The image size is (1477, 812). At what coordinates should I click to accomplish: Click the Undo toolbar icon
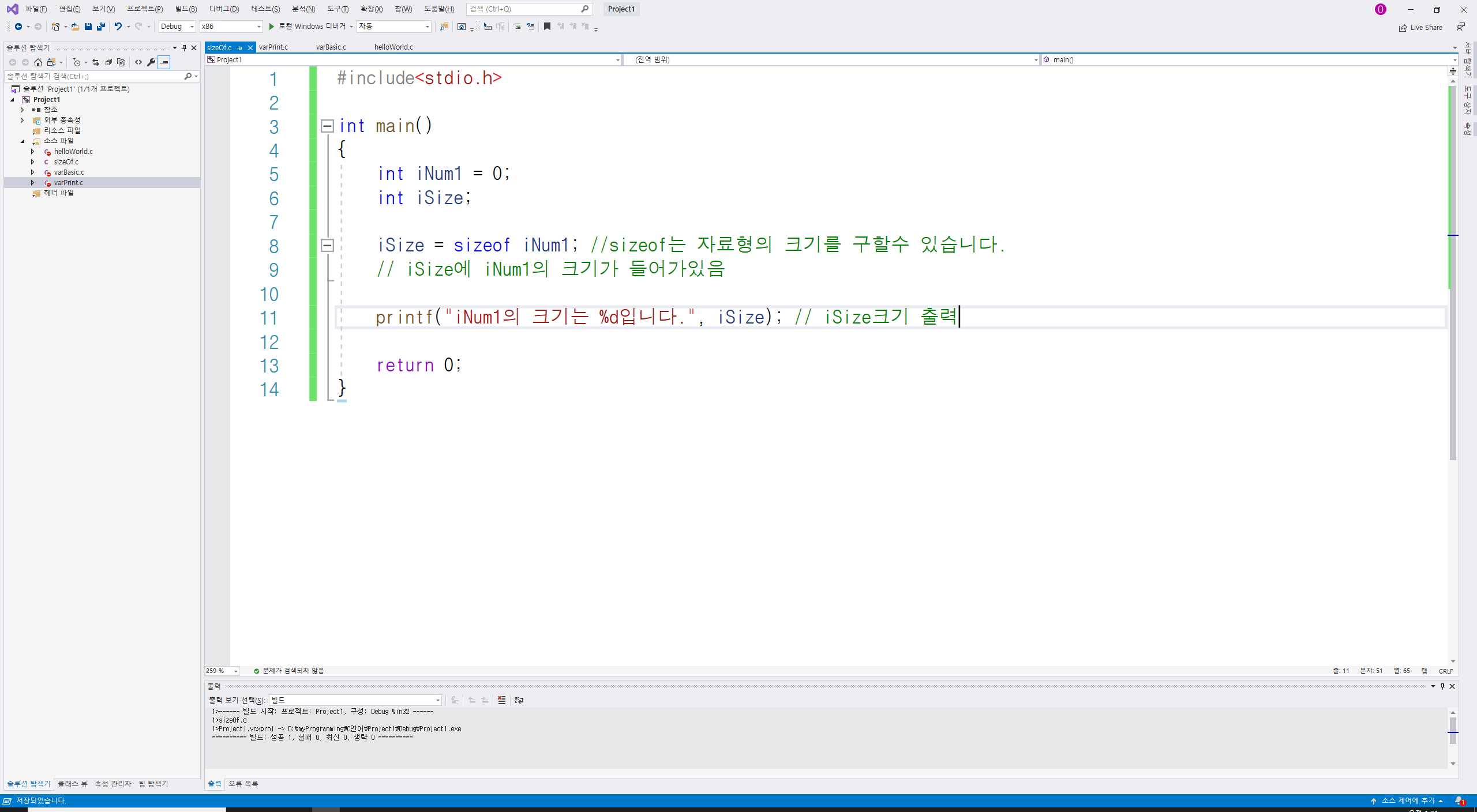pyautogui.click(x=118, y=27)
